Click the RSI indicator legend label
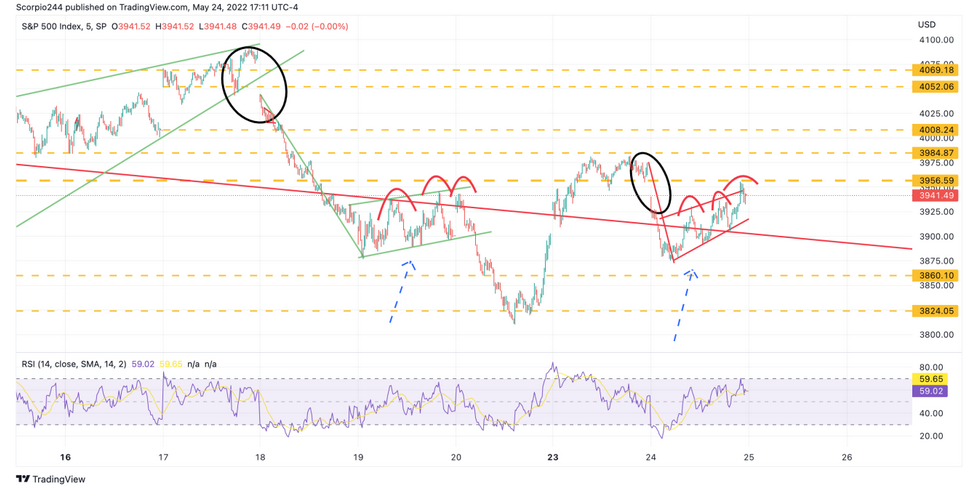 pos(74,364)
